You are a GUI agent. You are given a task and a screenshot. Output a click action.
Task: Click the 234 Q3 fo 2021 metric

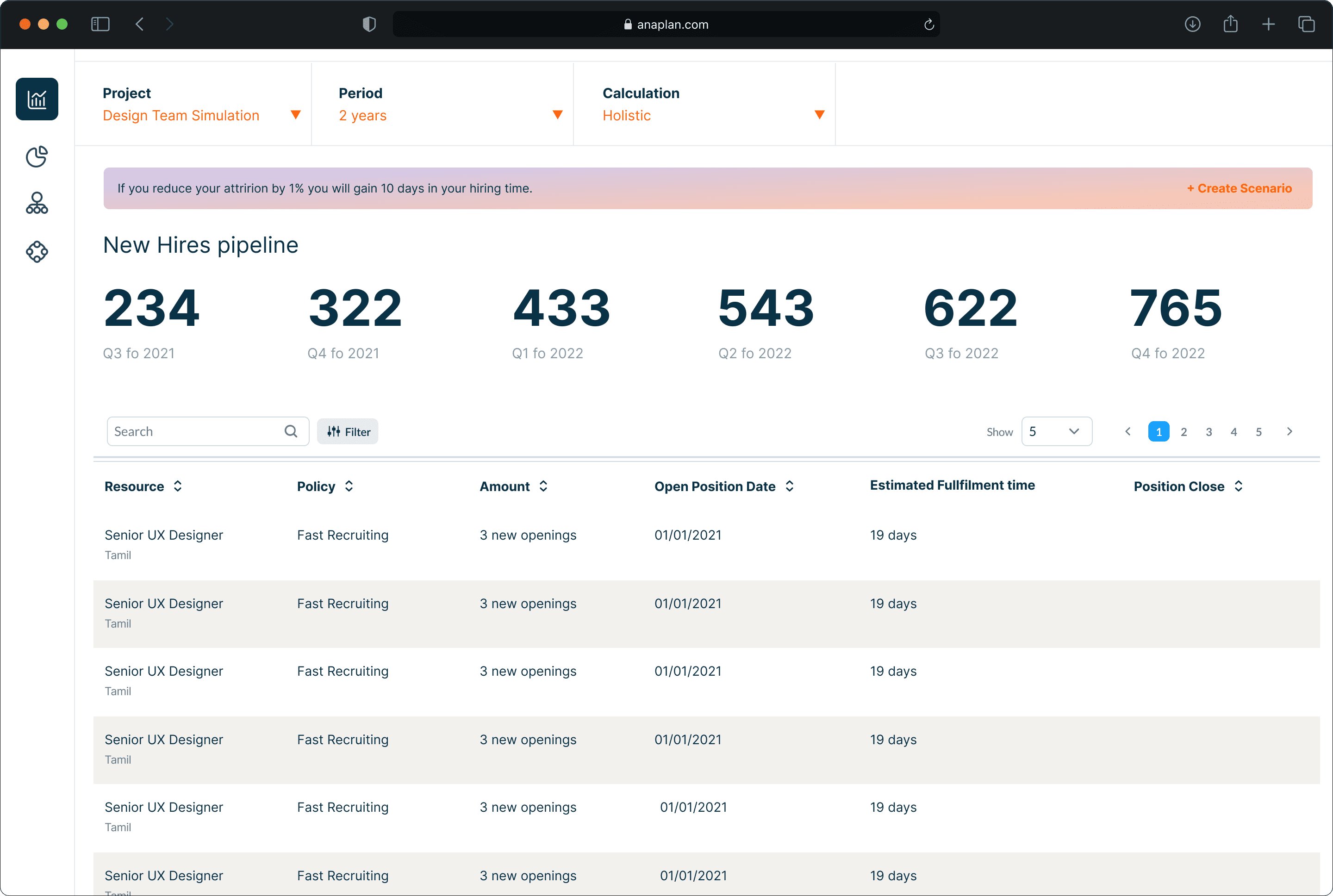151,324
